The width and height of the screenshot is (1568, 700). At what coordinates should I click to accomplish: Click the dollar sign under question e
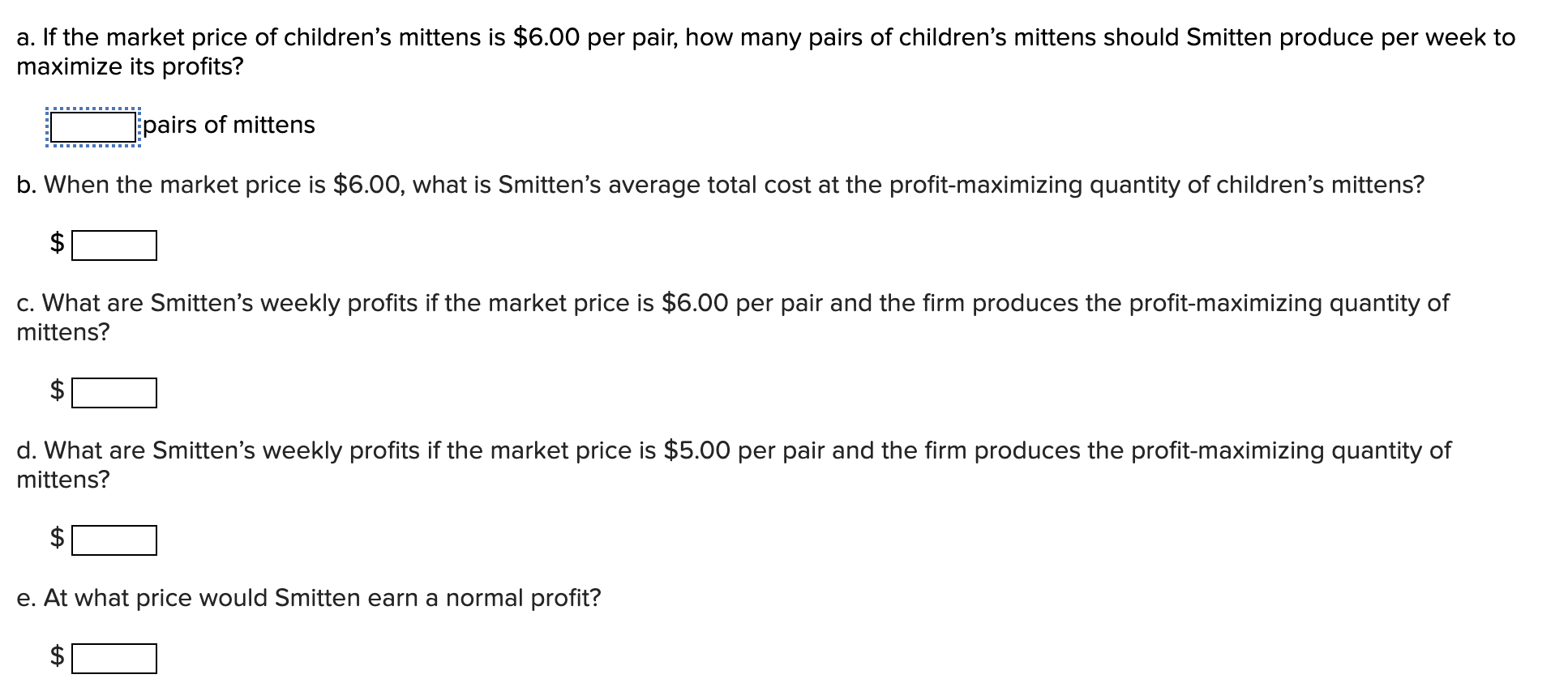point(58,655)
